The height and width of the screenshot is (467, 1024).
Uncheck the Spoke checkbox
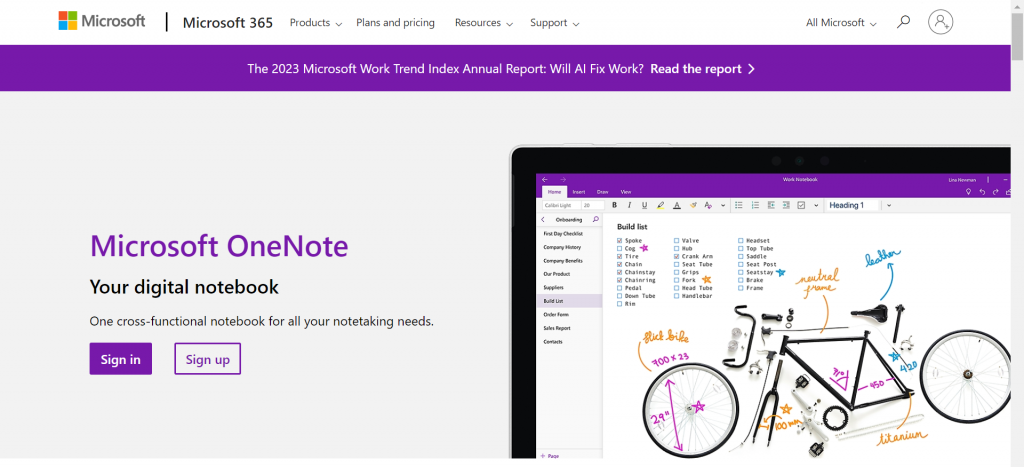[x=620, y=241]
